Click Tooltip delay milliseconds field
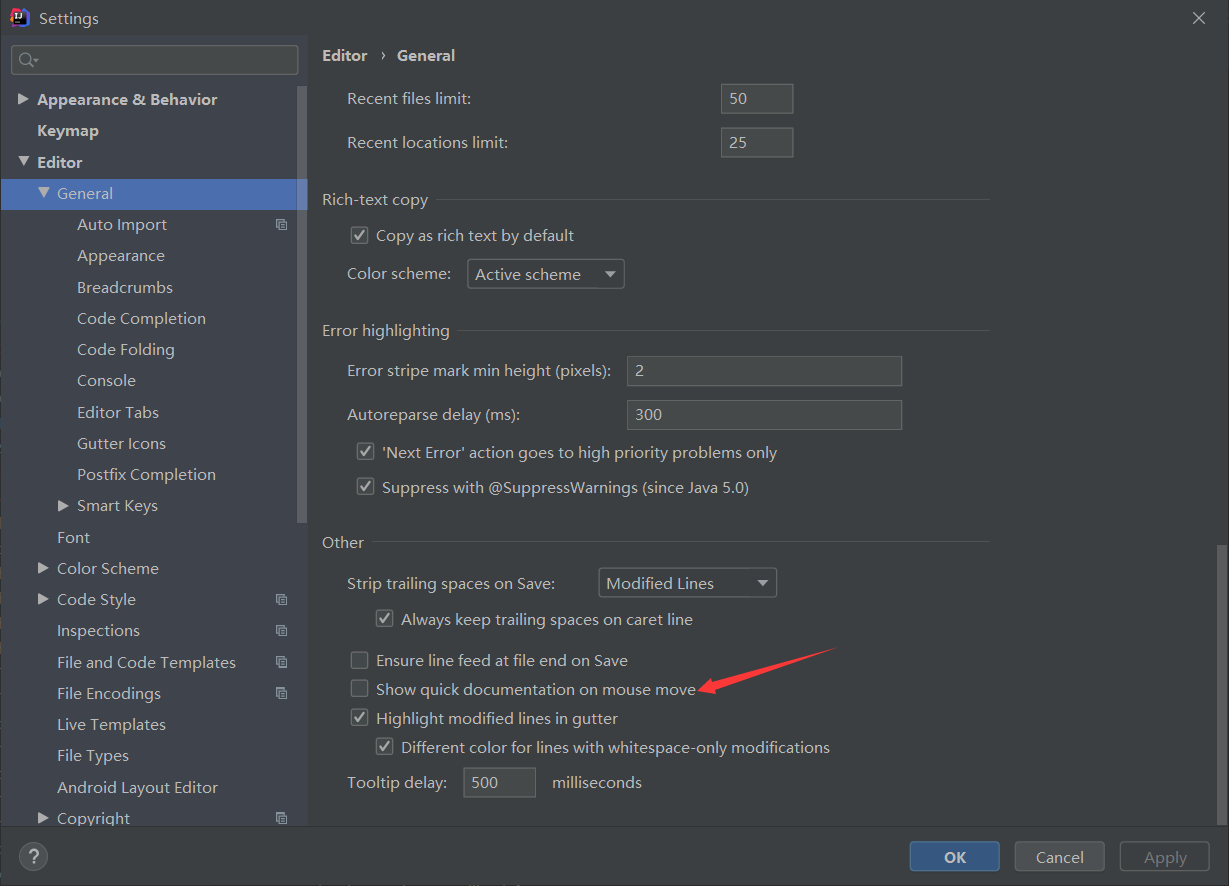 tap(499, 783)
